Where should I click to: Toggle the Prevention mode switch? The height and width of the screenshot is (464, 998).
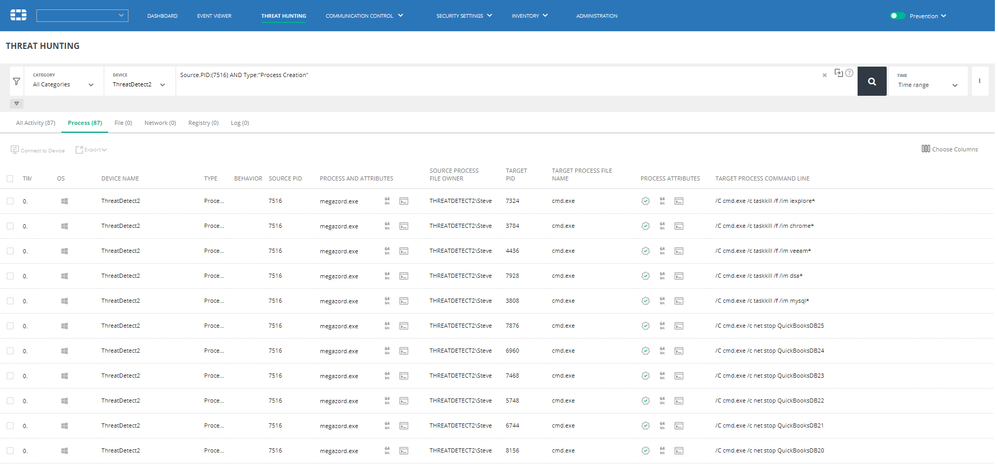click(897, 16)
